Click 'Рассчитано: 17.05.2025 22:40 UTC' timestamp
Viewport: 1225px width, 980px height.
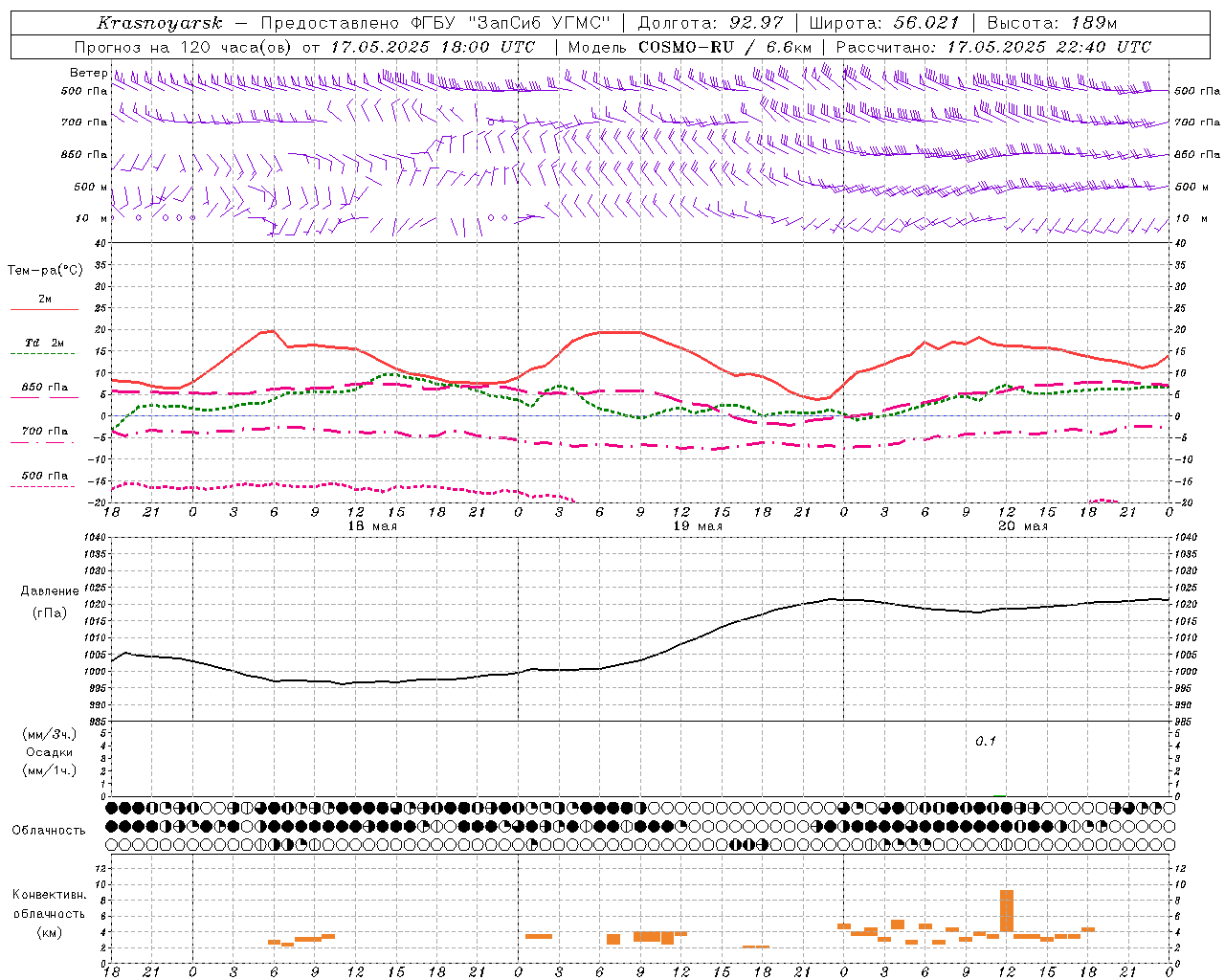pos(993,47)
